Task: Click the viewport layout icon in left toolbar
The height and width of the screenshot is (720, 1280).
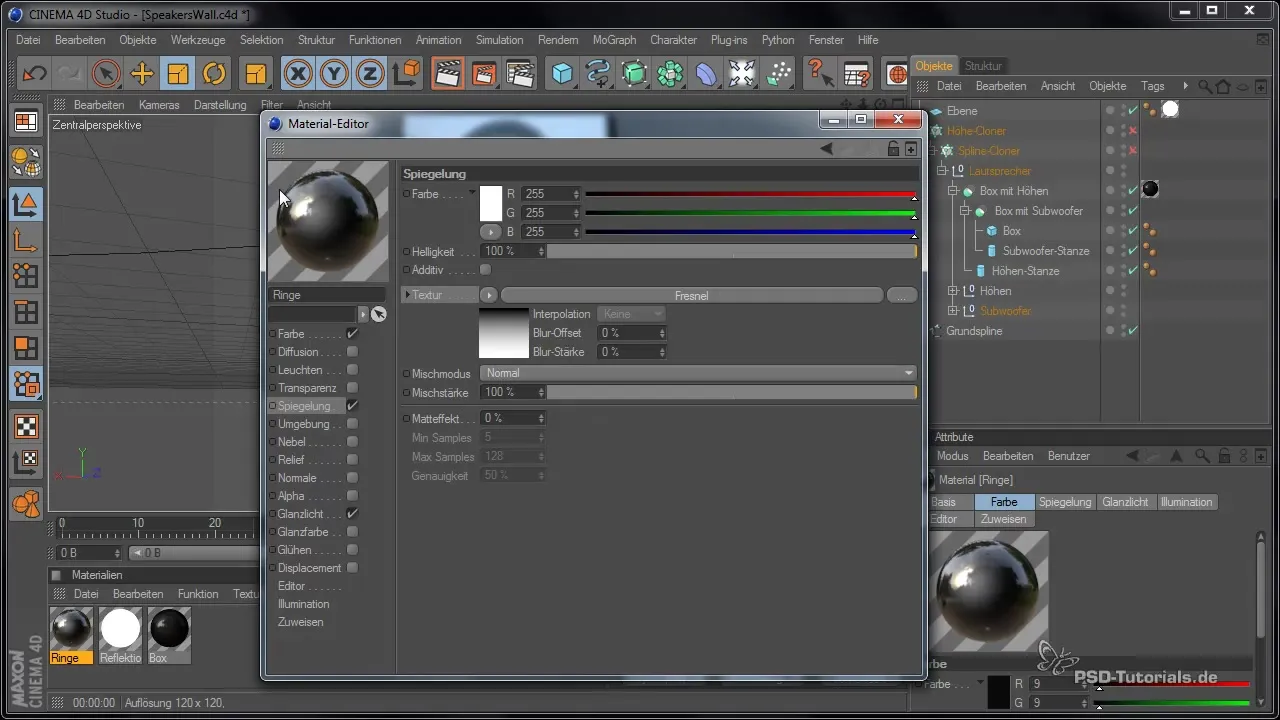Action: pyautogui.click(x=26, y=121)
